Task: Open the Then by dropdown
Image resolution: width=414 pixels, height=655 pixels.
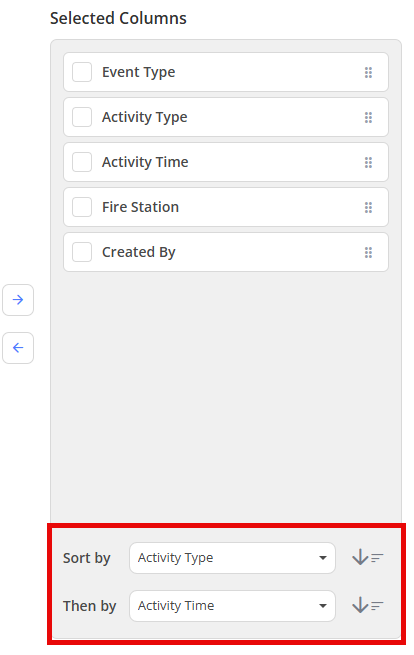Action: tap(232, 606)
